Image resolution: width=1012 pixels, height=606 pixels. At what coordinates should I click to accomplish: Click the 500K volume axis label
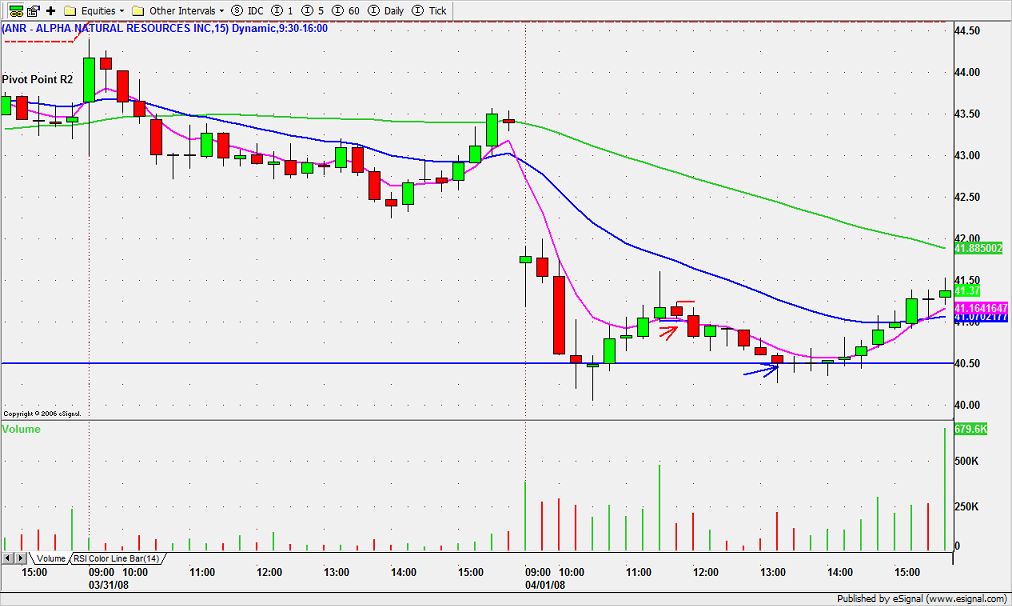966,461
